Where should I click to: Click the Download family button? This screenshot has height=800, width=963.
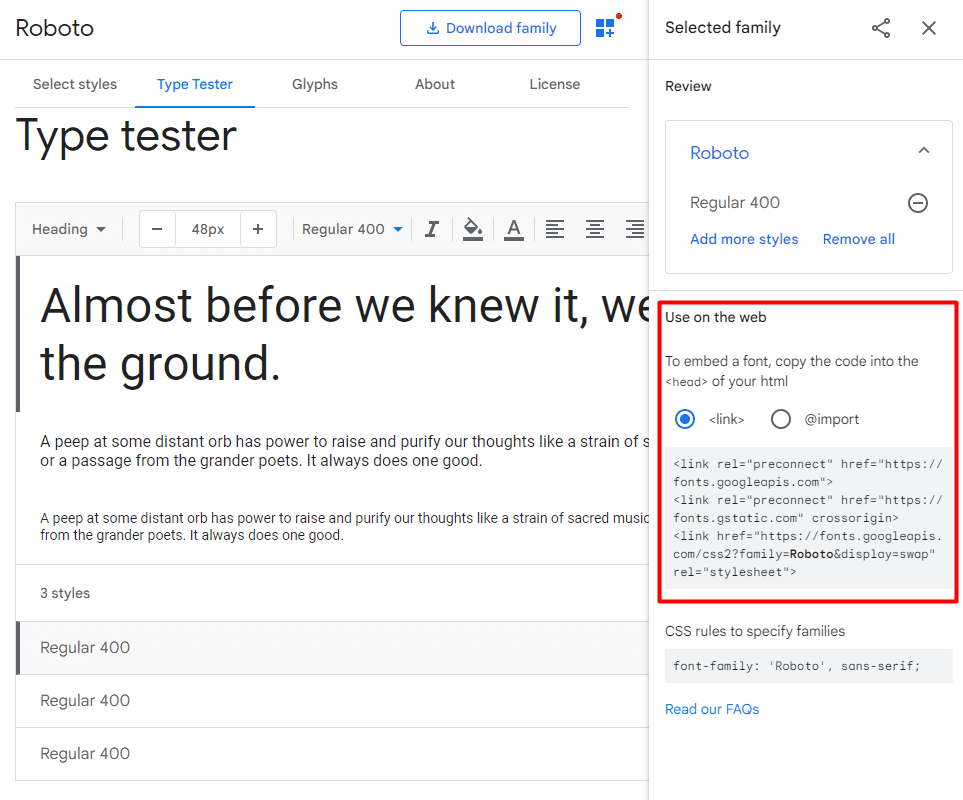(x=490, y=28)
